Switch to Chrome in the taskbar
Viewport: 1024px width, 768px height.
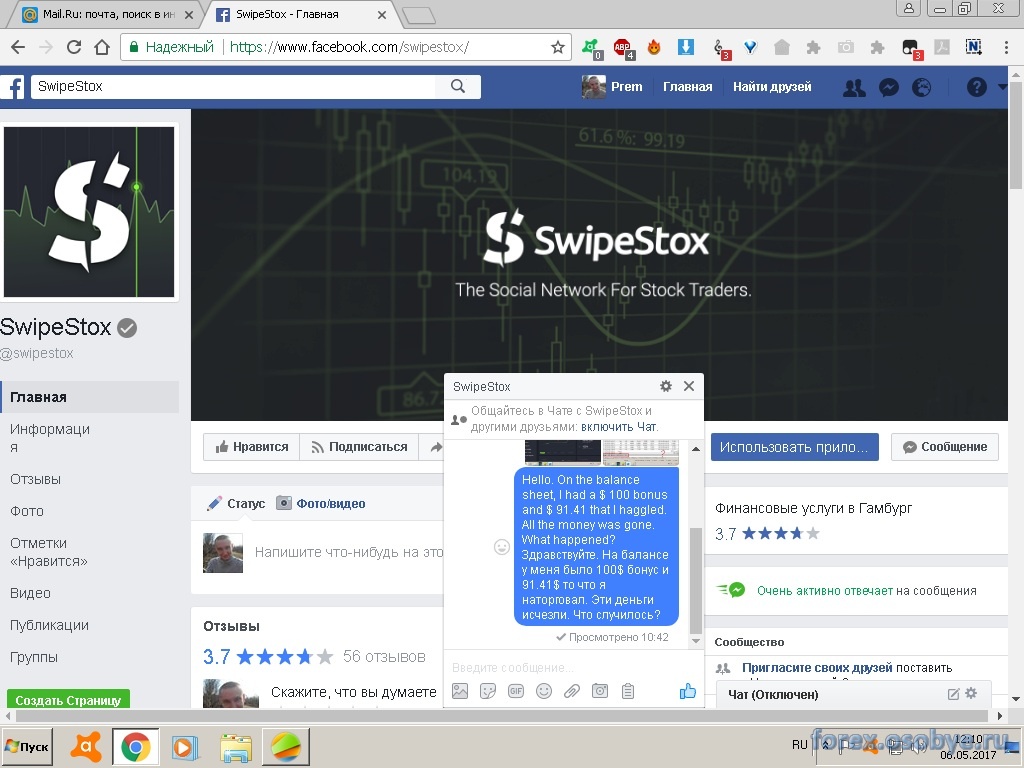[x=135, y=746]
